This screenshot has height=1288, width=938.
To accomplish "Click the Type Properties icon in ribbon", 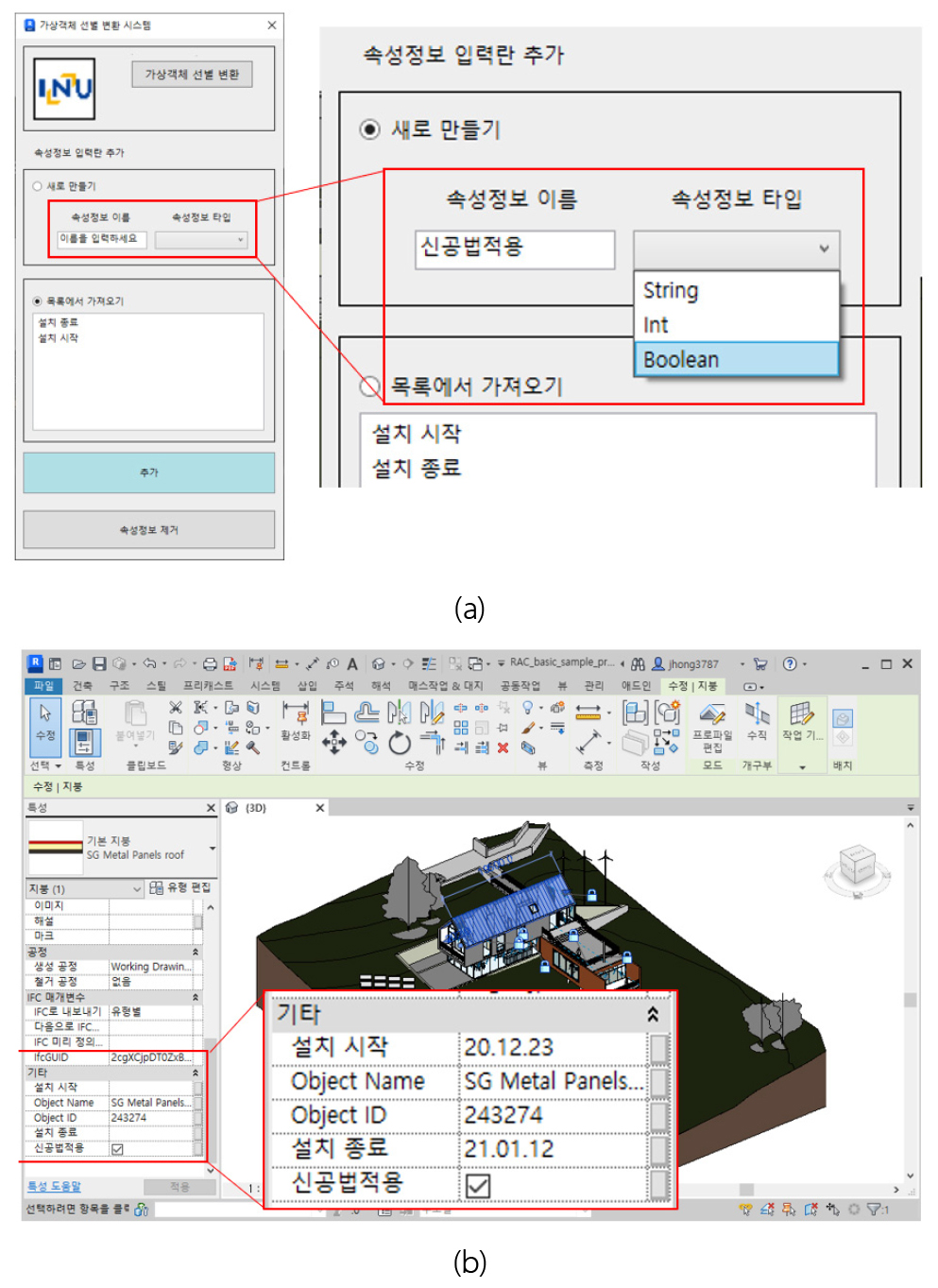I will click(84, 713).
